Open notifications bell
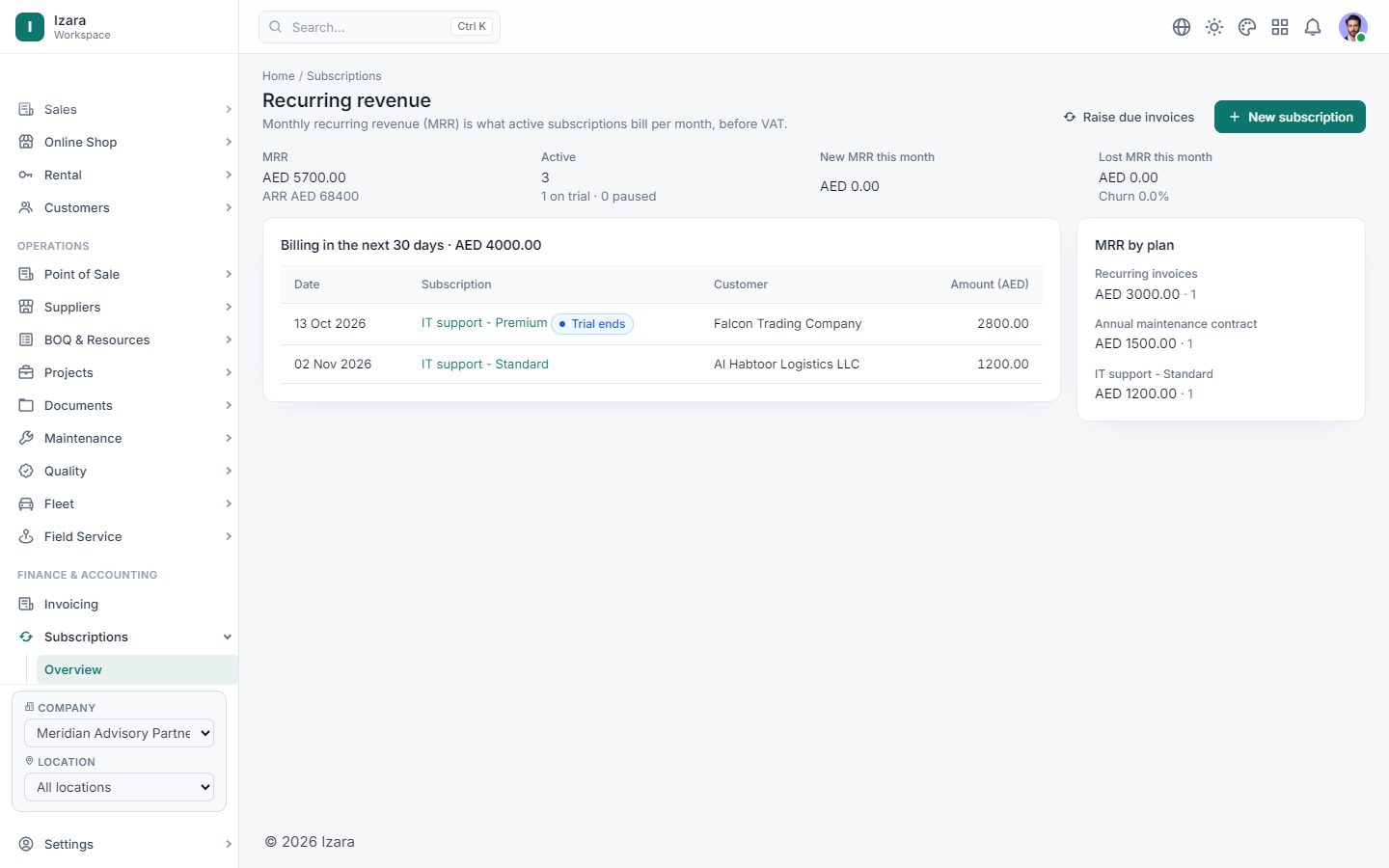The height and width of the screenshot is (868, 1389). pos(1313,27)
